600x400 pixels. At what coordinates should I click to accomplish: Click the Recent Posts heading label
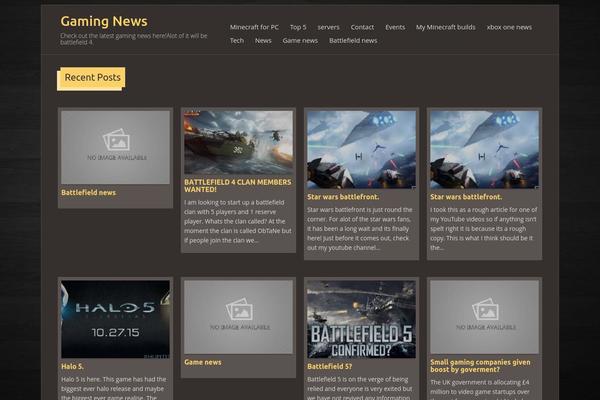[x=92, y=78]
